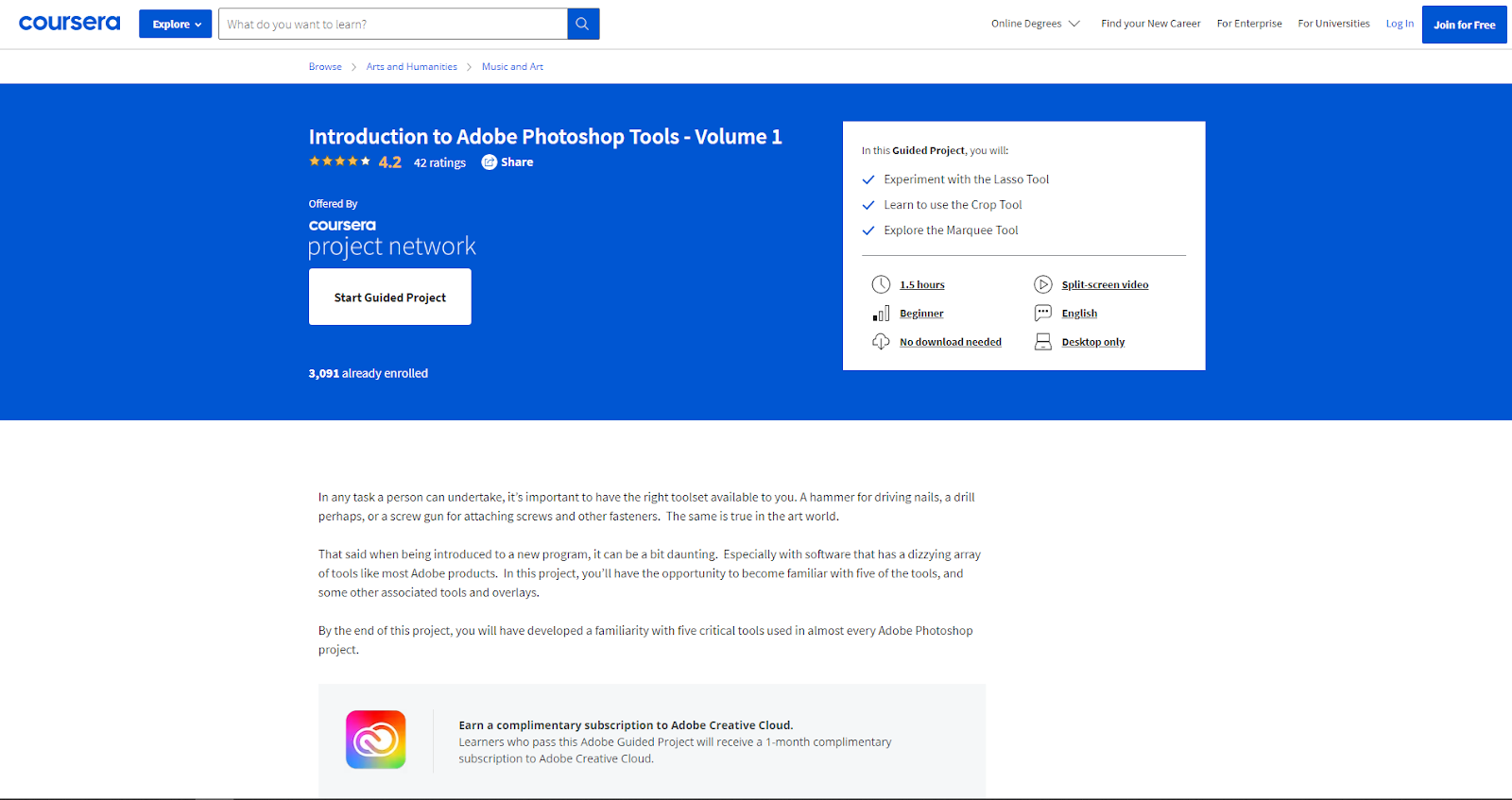Click the Share link
The image size is (1512, 800).
[x=517, y=162]
